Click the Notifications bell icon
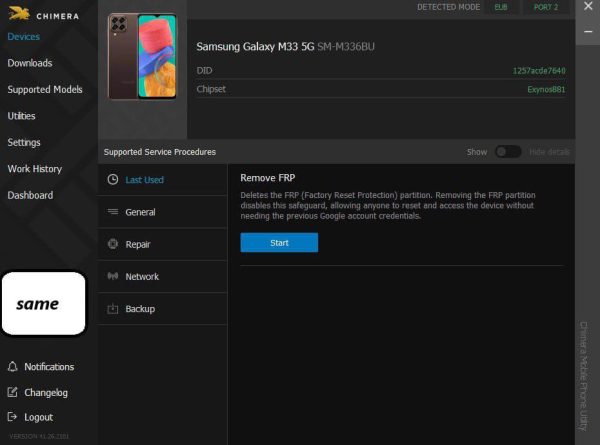Screen dimensions: 600x445 tap(12, 367)
